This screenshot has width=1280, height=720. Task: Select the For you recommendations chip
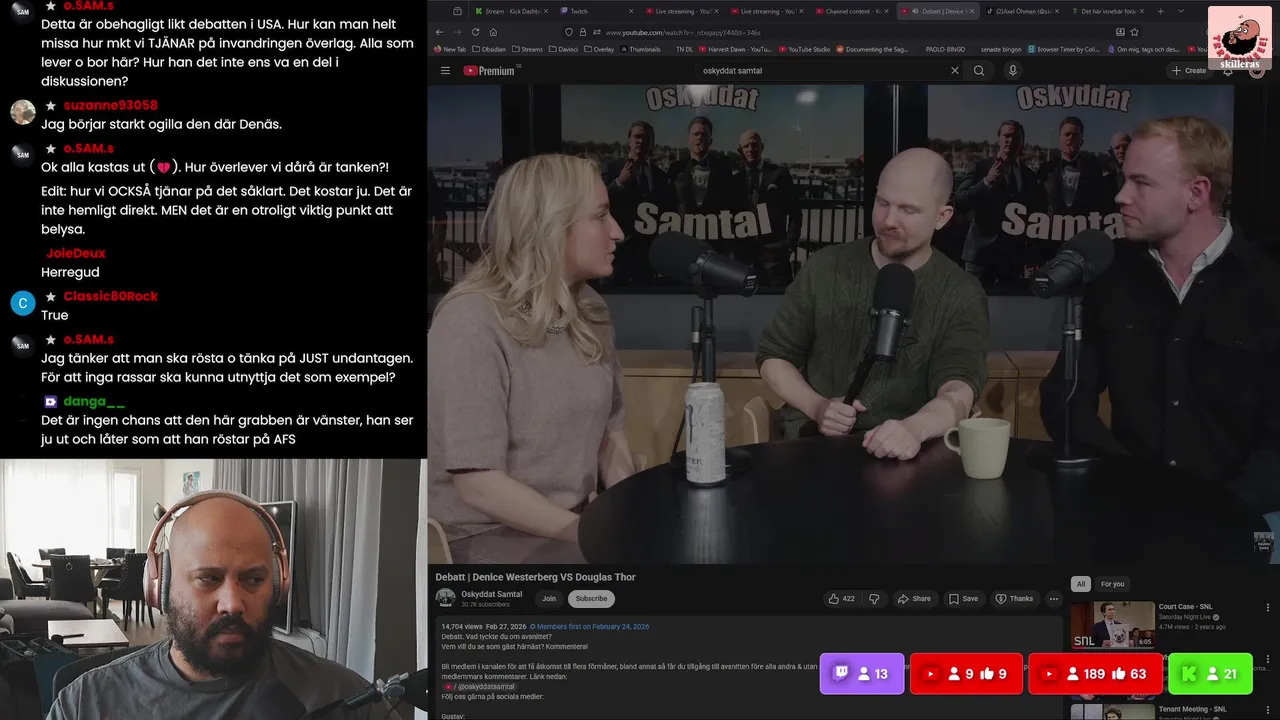click(1112, 584)
